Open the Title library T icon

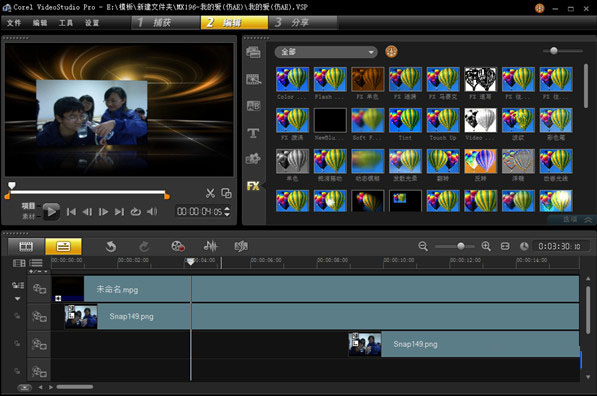tap(253, 133)
